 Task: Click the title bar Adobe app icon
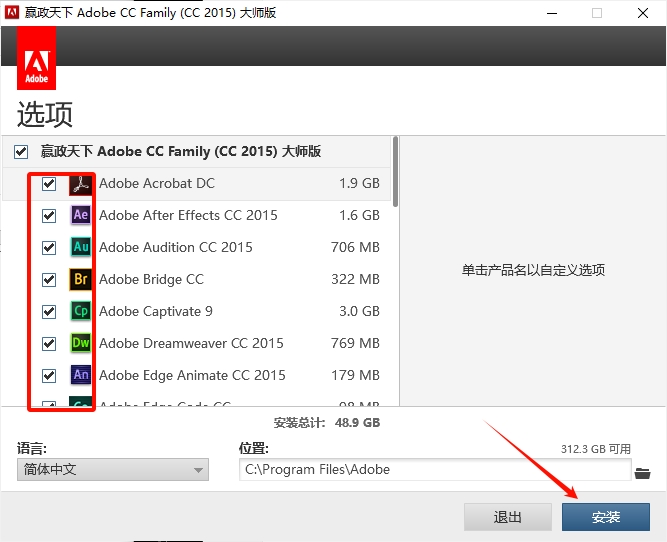[x=11, y=13]
